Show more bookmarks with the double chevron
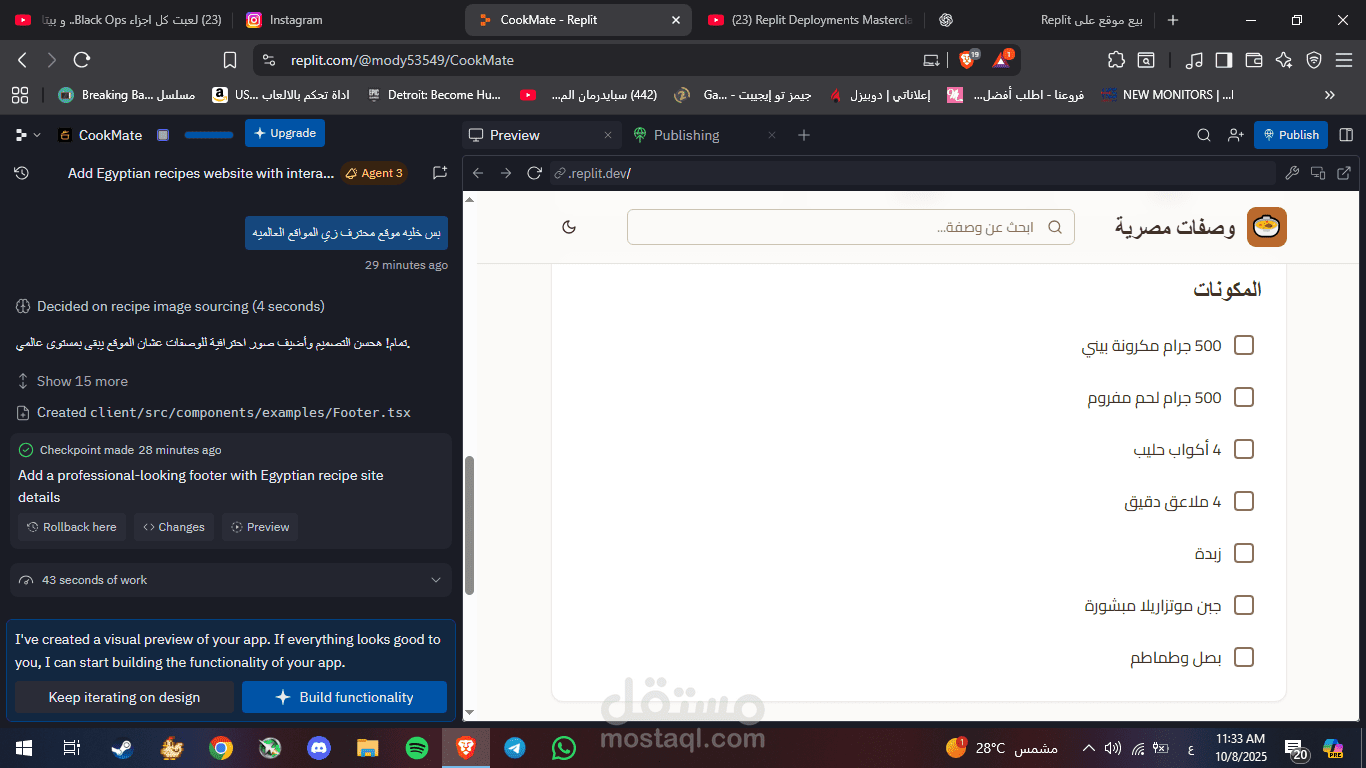The width and height of the screenshot is (1366, 768). (1330, 95)
